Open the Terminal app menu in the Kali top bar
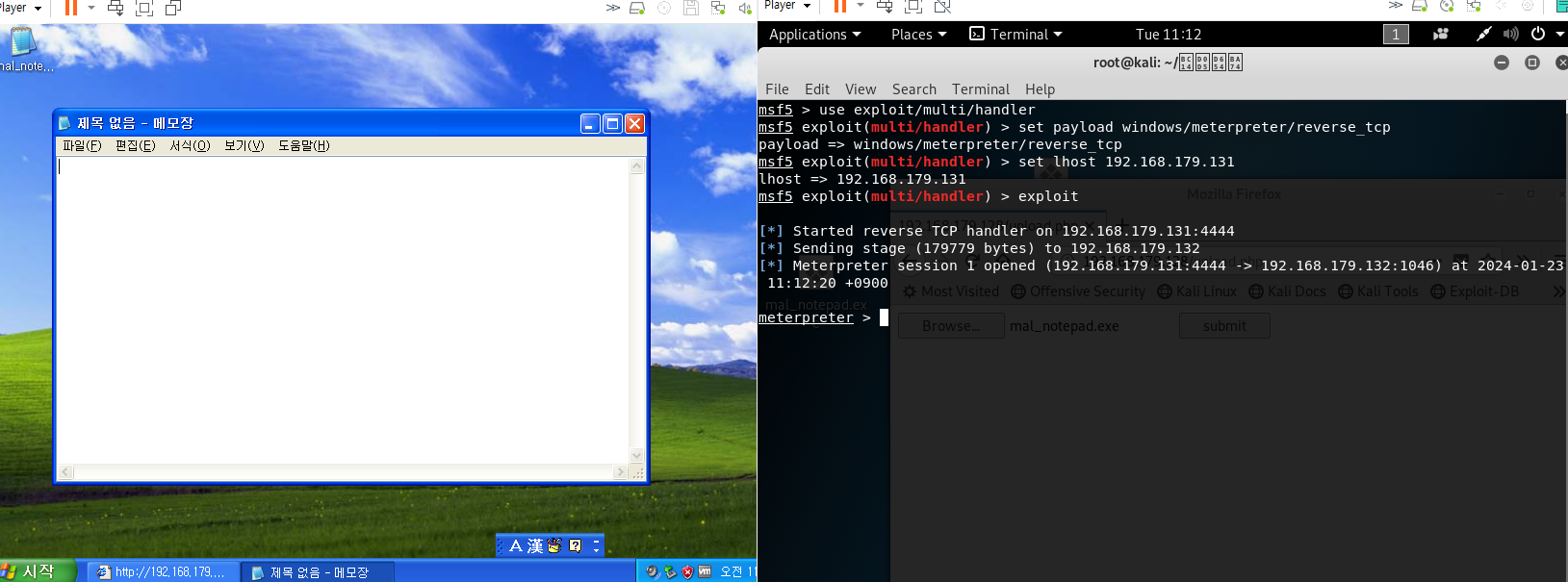The image size is (1568, 582). (1015, 35)
